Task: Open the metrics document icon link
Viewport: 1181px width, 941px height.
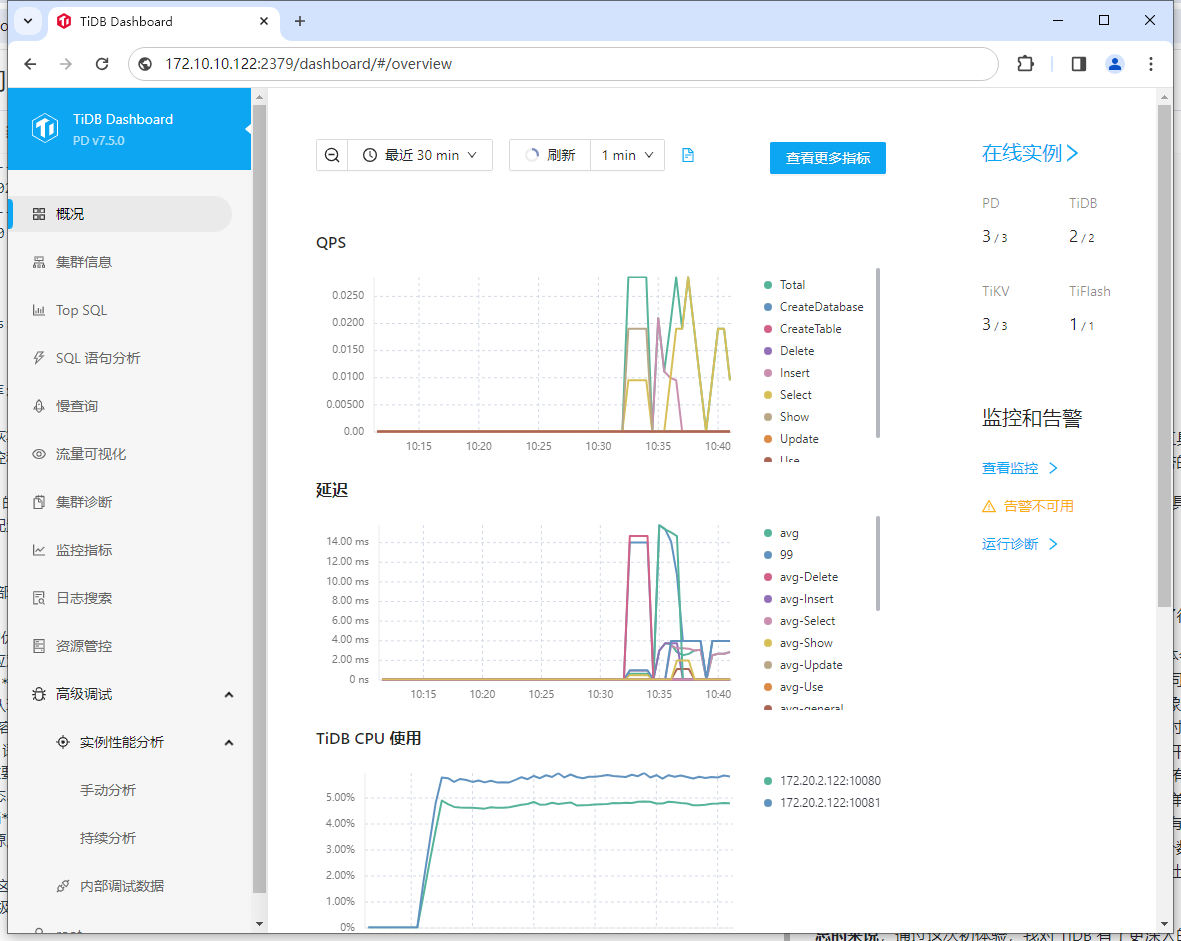Action: pos(688,155)
